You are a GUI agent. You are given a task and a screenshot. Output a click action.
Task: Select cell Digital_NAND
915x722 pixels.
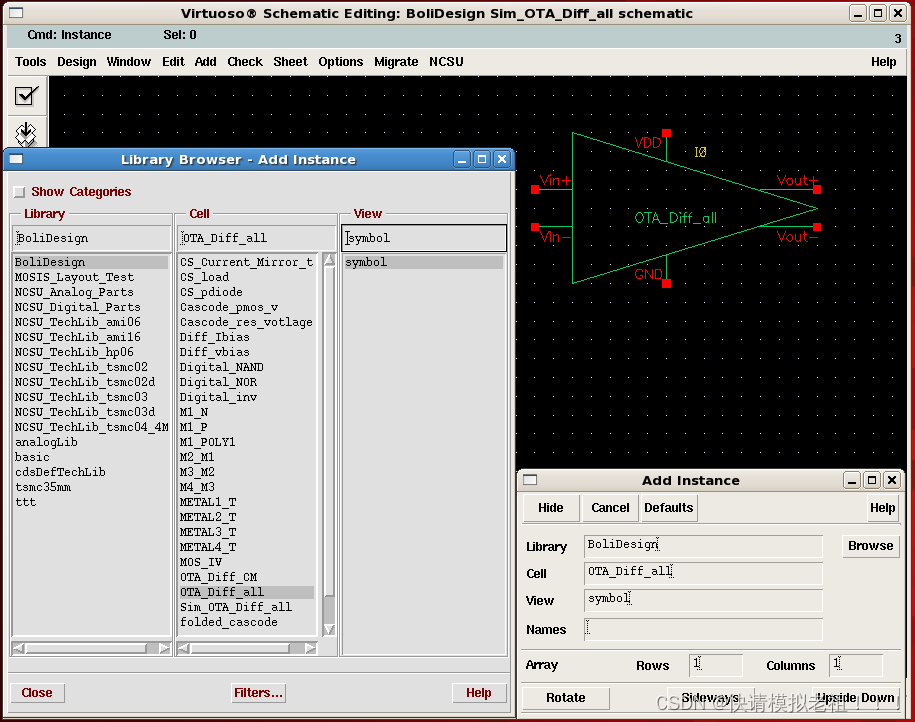pos(222,367)
